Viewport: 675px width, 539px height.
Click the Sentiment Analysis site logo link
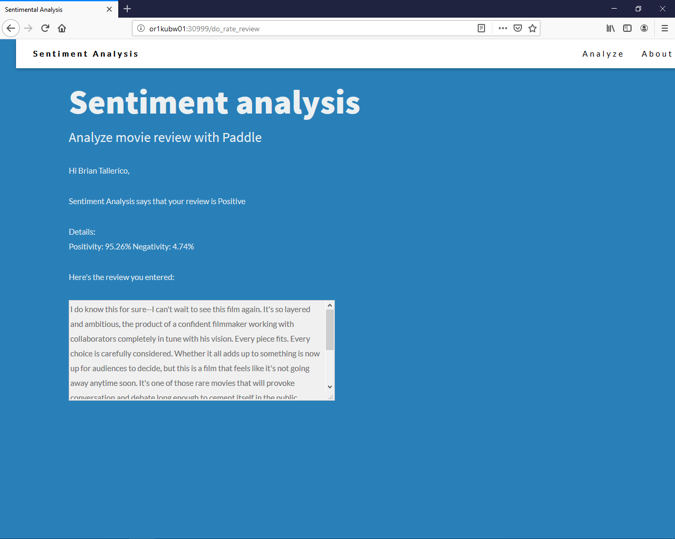(86, 54)
